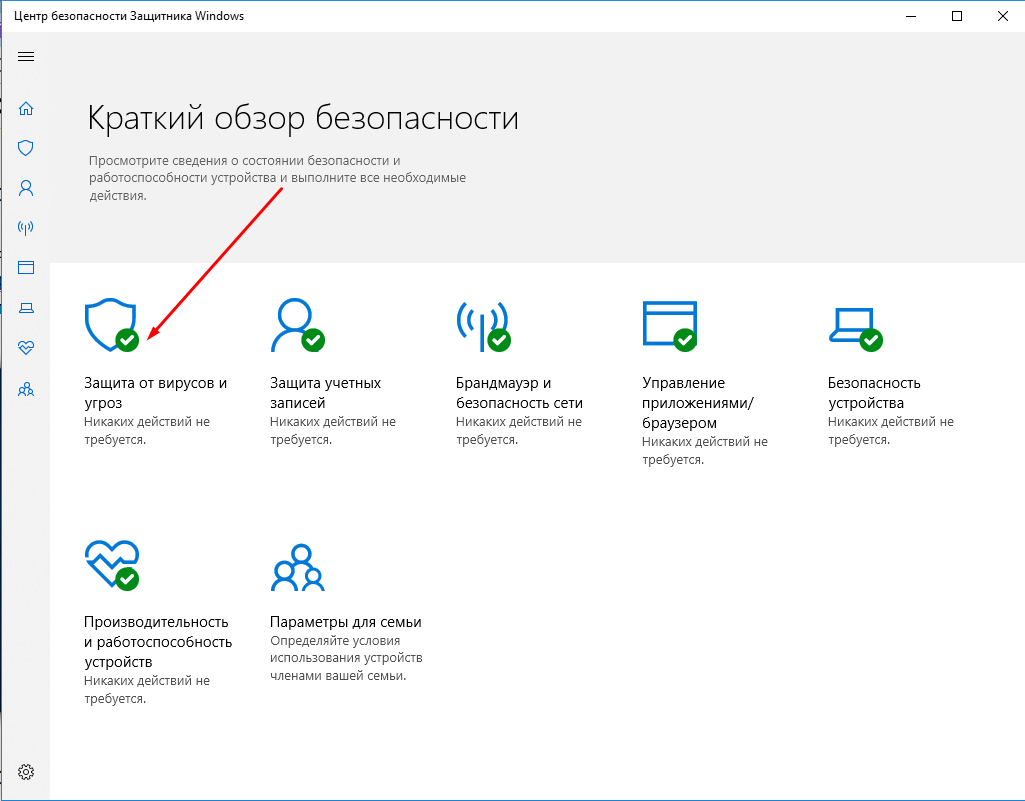The height and width of the screenshot is (801, 1025).
Task: Click window title 'Центр безопасности Защитника Windows'
Action: pos(129,16)
